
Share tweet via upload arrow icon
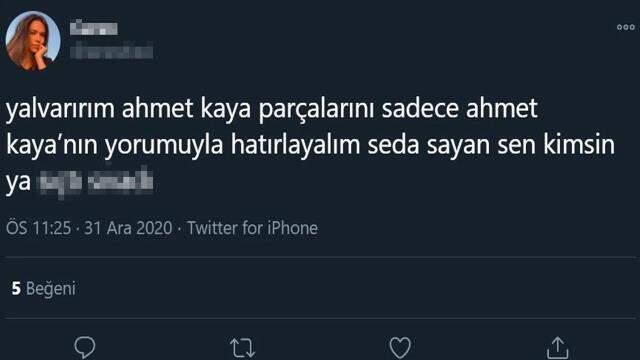click(x=558, y=347)
